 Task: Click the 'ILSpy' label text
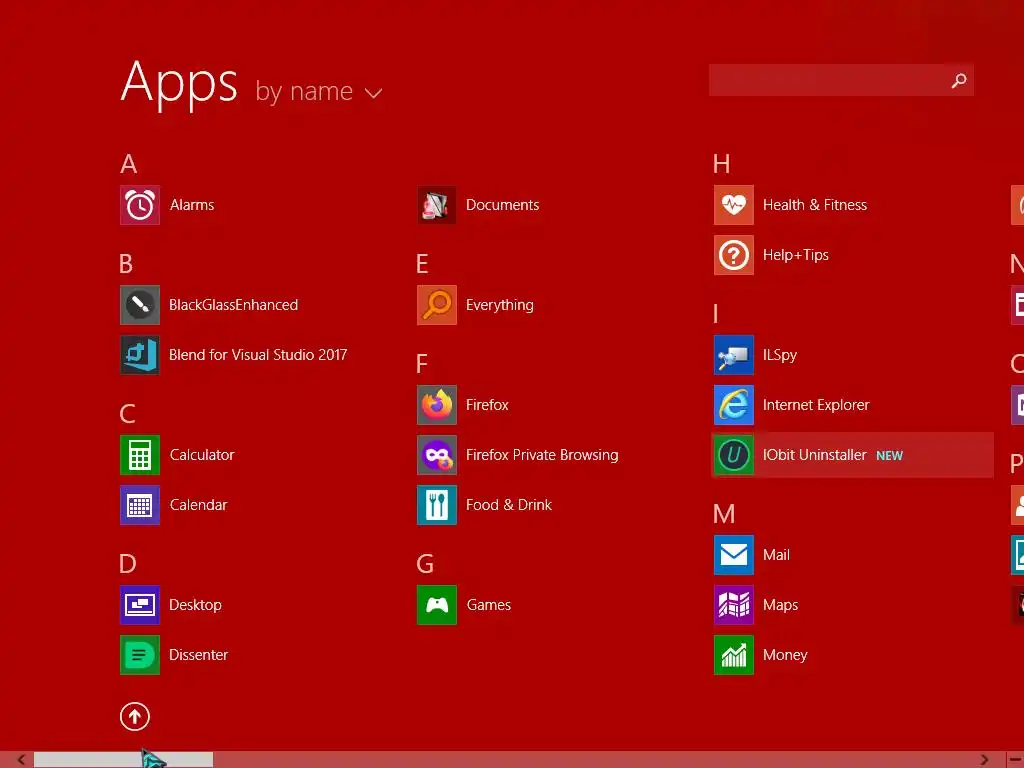point(780,355)
